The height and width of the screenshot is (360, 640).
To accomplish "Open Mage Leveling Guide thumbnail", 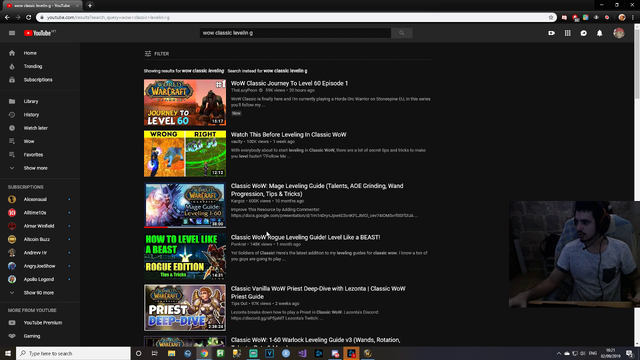I will pyautogui.click(x=185, y=205).
